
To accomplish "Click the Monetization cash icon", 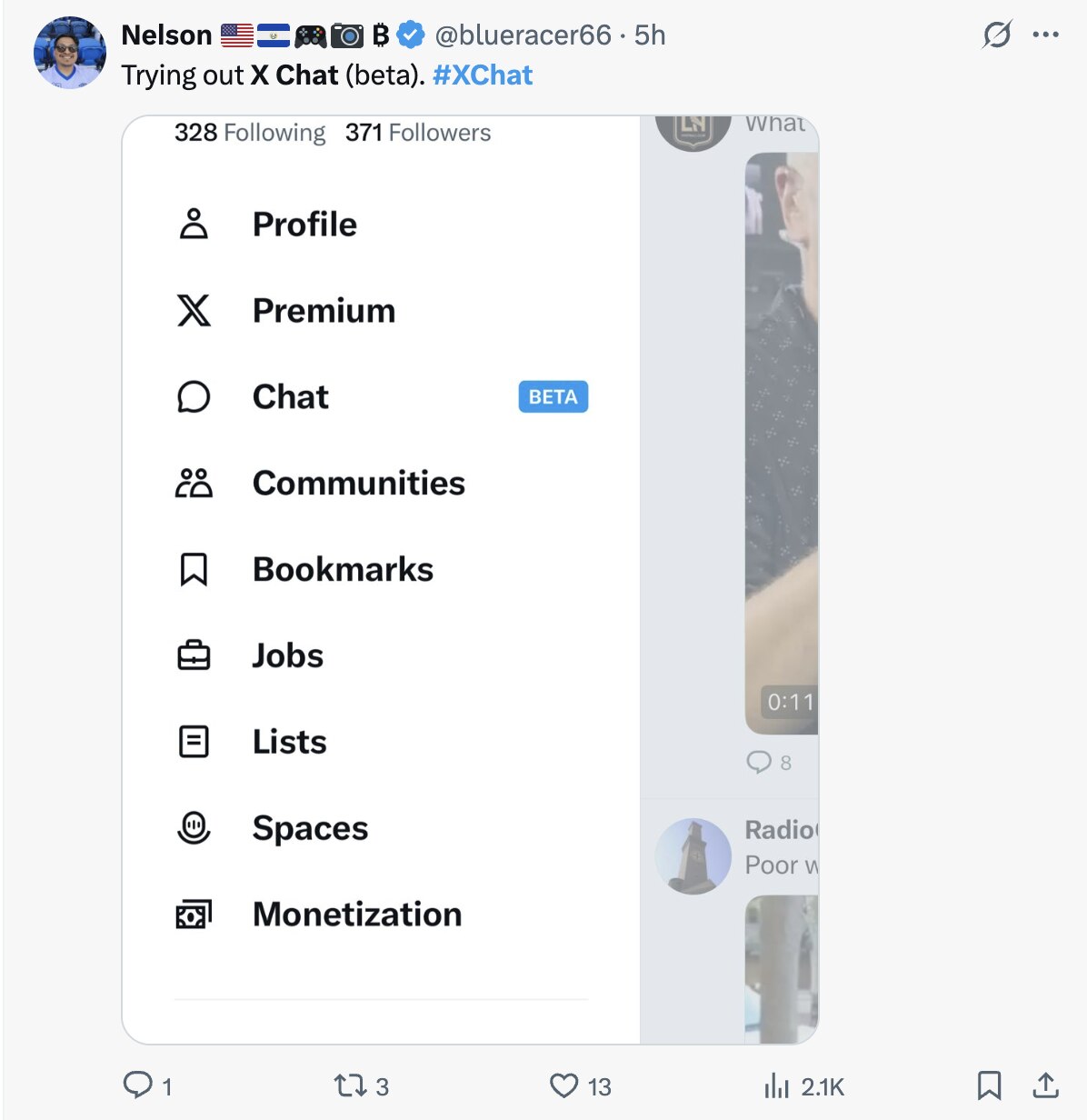I will tap(194, 915).
